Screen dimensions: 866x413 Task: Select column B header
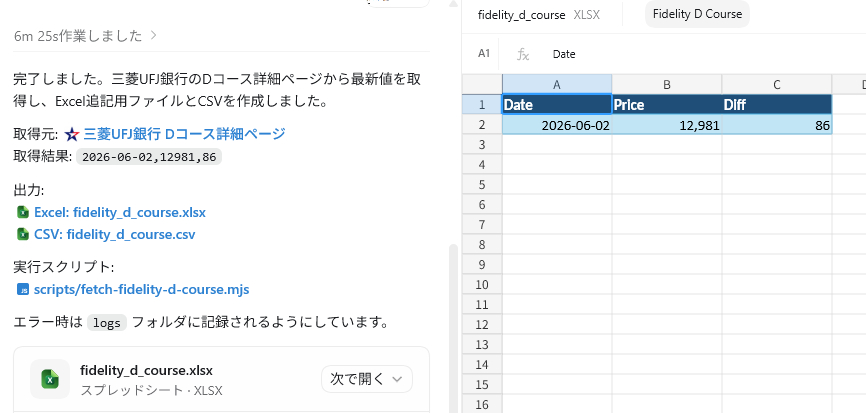[x=667, y=84]
